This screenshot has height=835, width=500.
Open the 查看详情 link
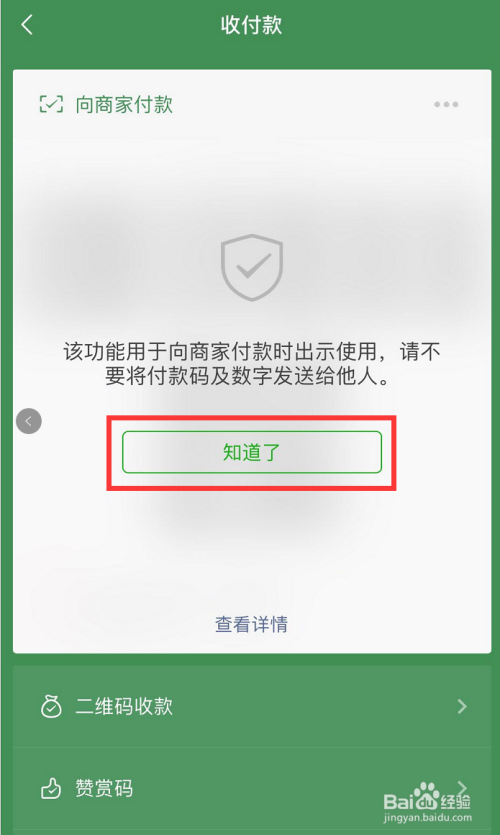tap(251, 624)
